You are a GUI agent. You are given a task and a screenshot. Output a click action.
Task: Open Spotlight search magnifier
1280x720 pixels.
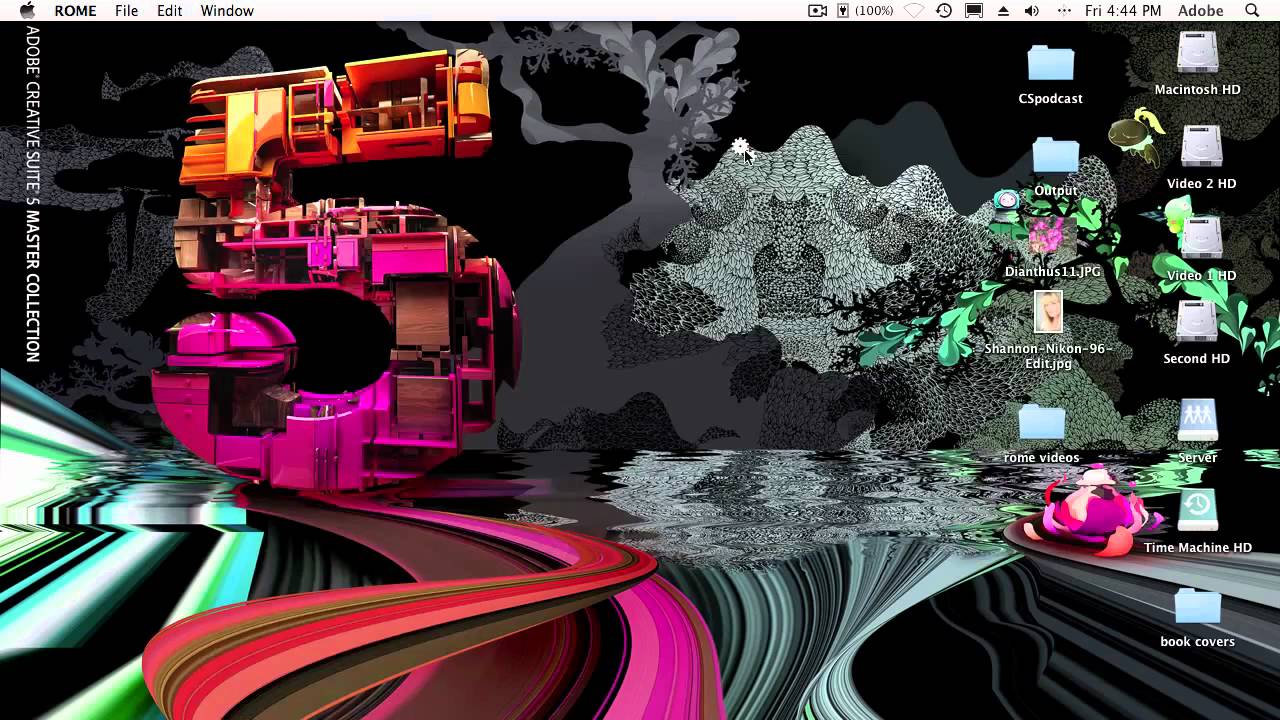click(1252, 11)
